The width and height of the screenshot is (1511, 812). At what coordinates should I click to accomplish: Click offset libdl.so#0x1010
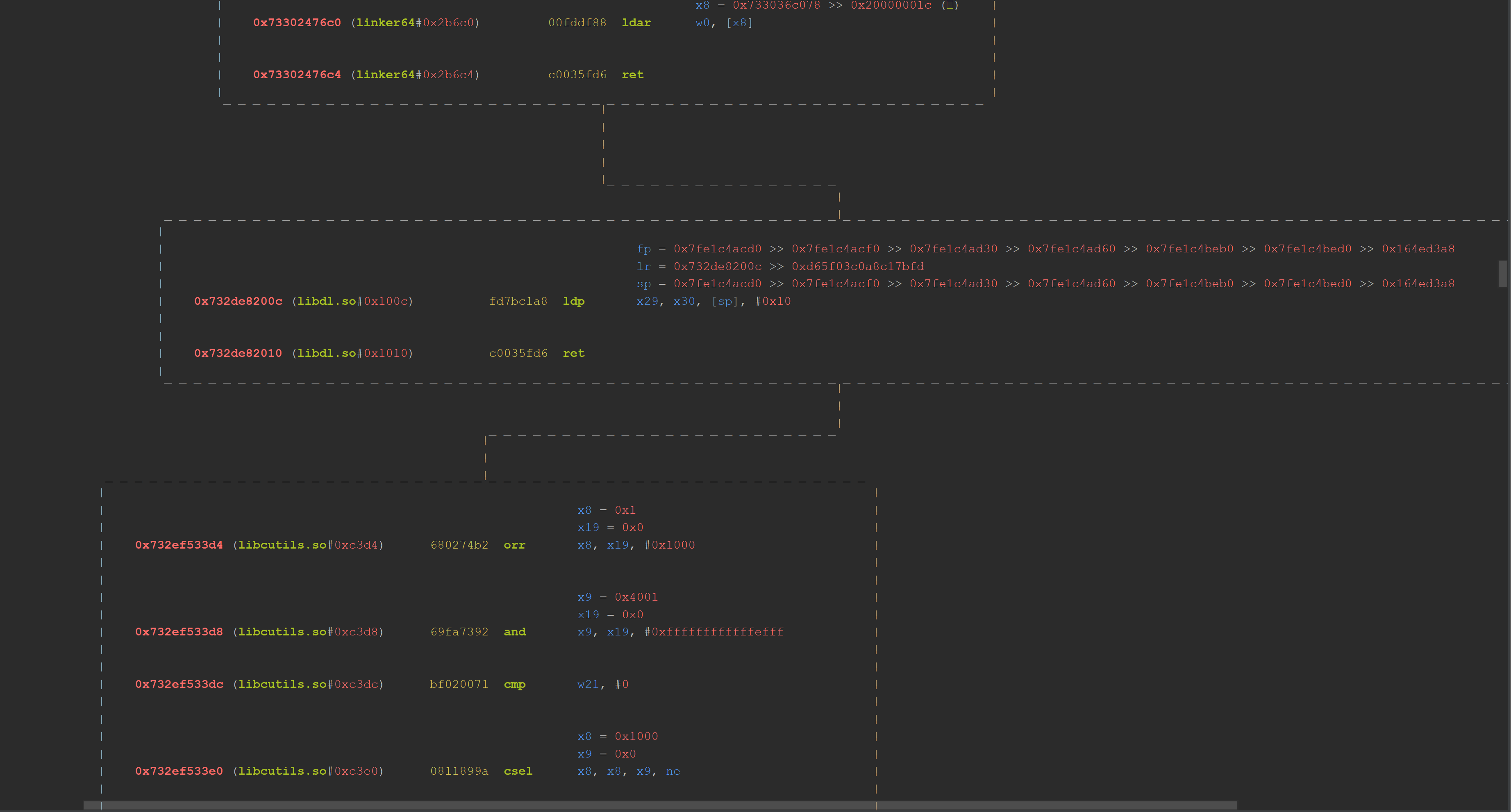(352, 354)
